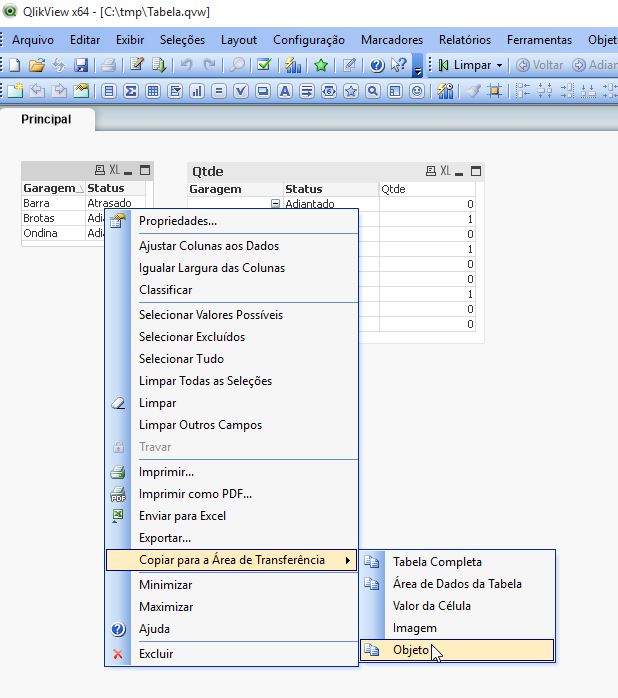Open Edit Script toolbar icon
Viewport: 618px width, 698px height.
[x=137, y=65]
